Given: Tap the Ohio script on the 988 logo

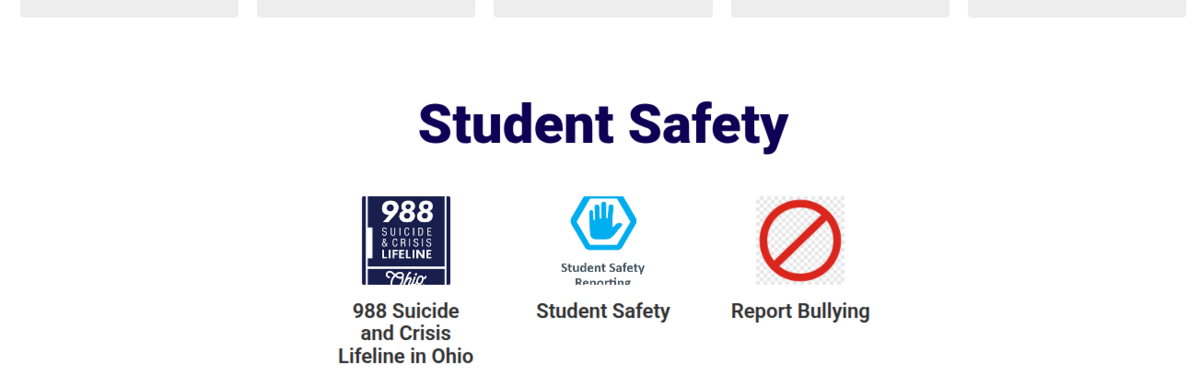Looking at the screenshot, I should [x=408, y=278].
